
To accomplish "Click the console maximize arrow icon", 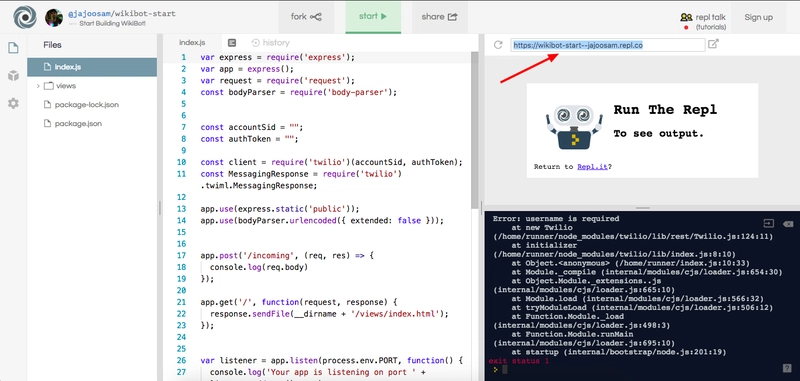I will click(768, 223).
